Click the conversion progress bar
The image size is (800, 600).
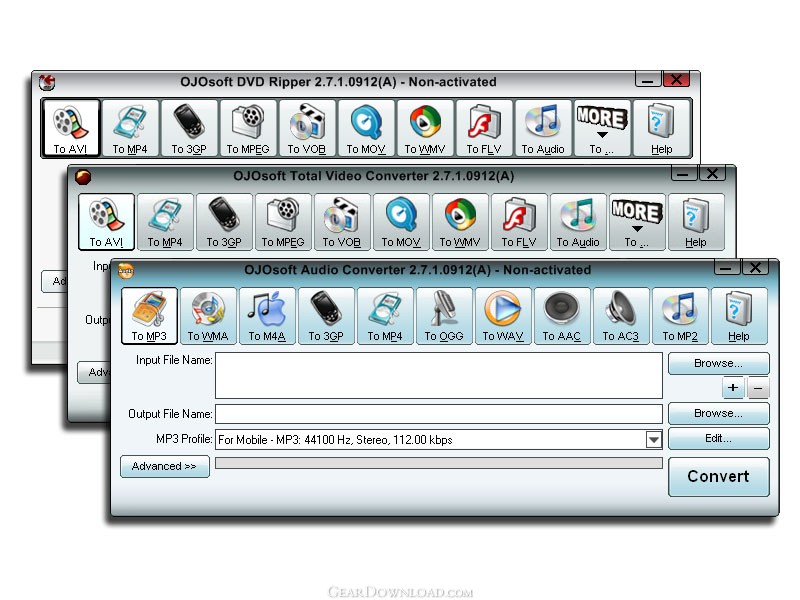click(x=439, y=463)
